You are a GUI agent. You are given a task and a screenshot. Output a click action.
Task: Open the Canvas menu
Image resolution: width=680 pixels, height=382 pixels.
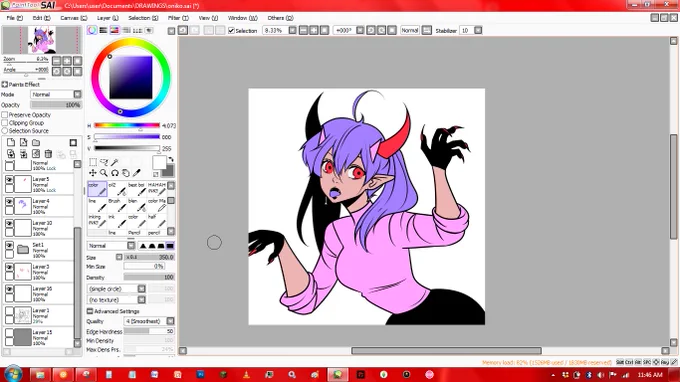click(73, 18)
